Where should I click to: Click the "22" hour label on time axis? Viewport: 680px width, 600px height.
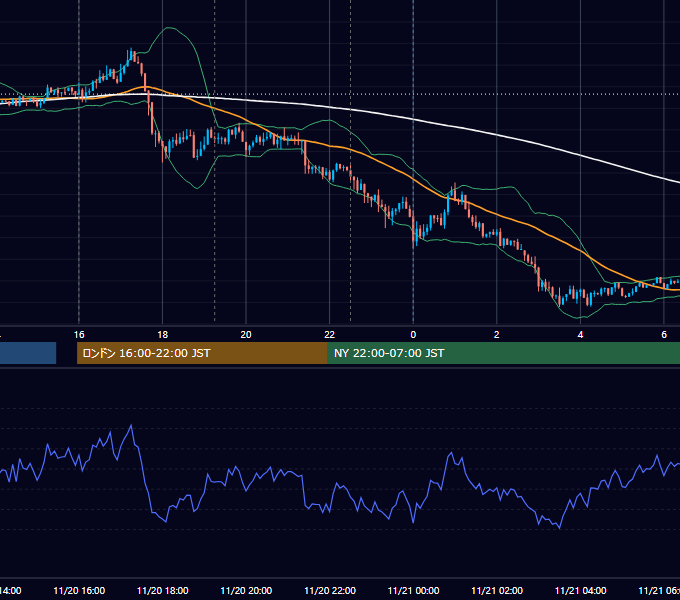pos(330,335)
